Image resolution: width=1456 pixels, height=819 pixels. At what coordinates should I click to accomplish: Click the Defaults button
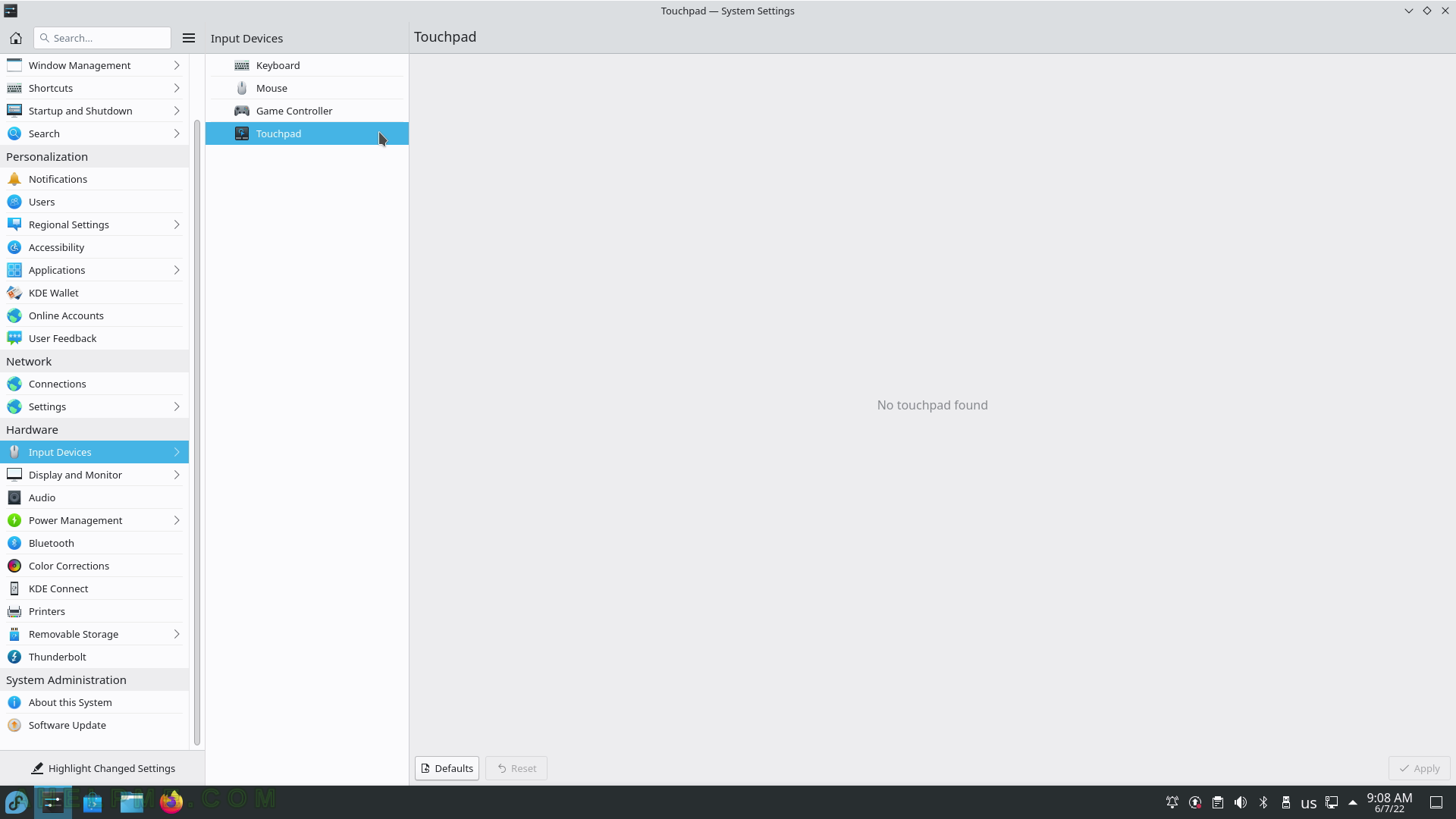click(x=447, y=768)
